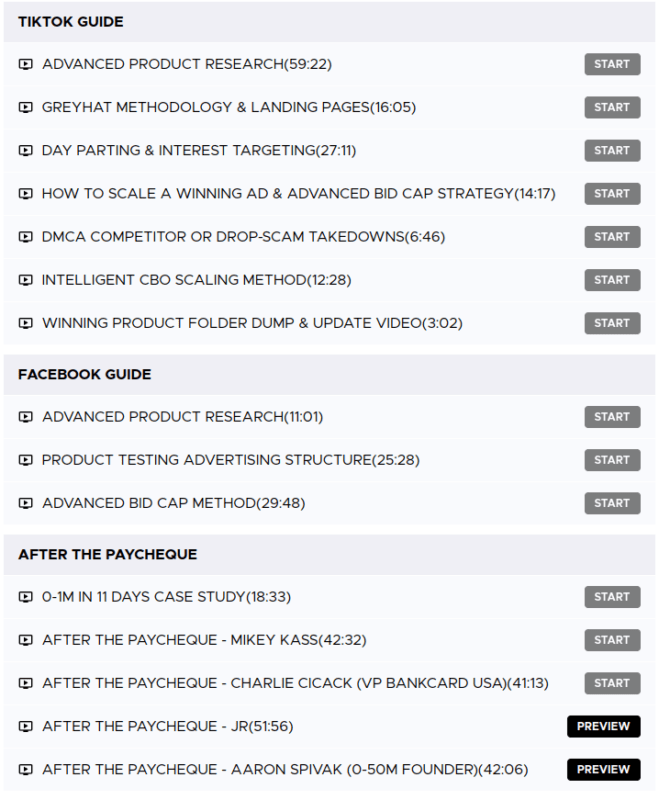659x800 pixels.
Task: Preview the After the Paycheque JR video
Action: pyautogui.click(x=603, y=726)
